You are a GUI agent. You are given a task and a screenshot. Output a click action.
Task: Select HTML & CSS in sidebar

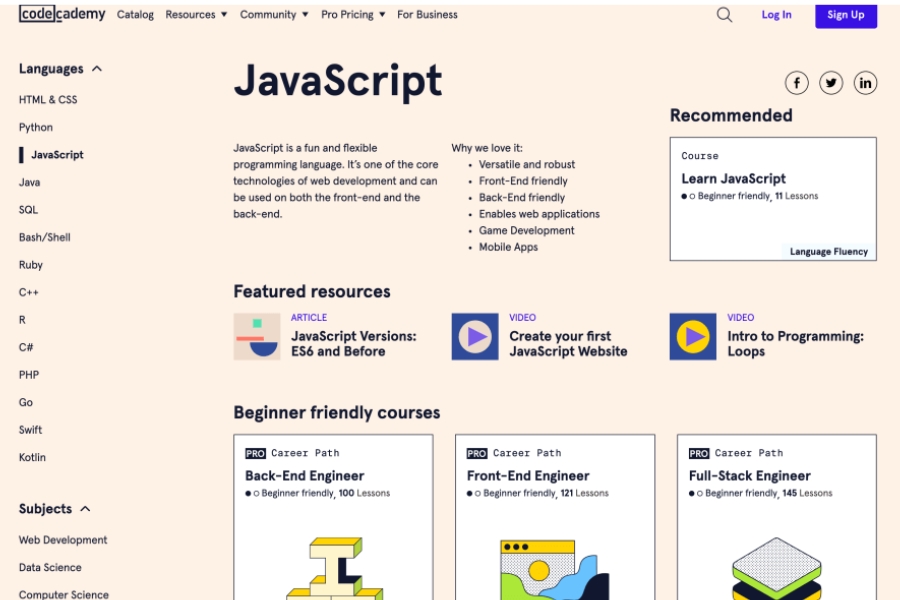pyautogui.click(x=48, y=100)
